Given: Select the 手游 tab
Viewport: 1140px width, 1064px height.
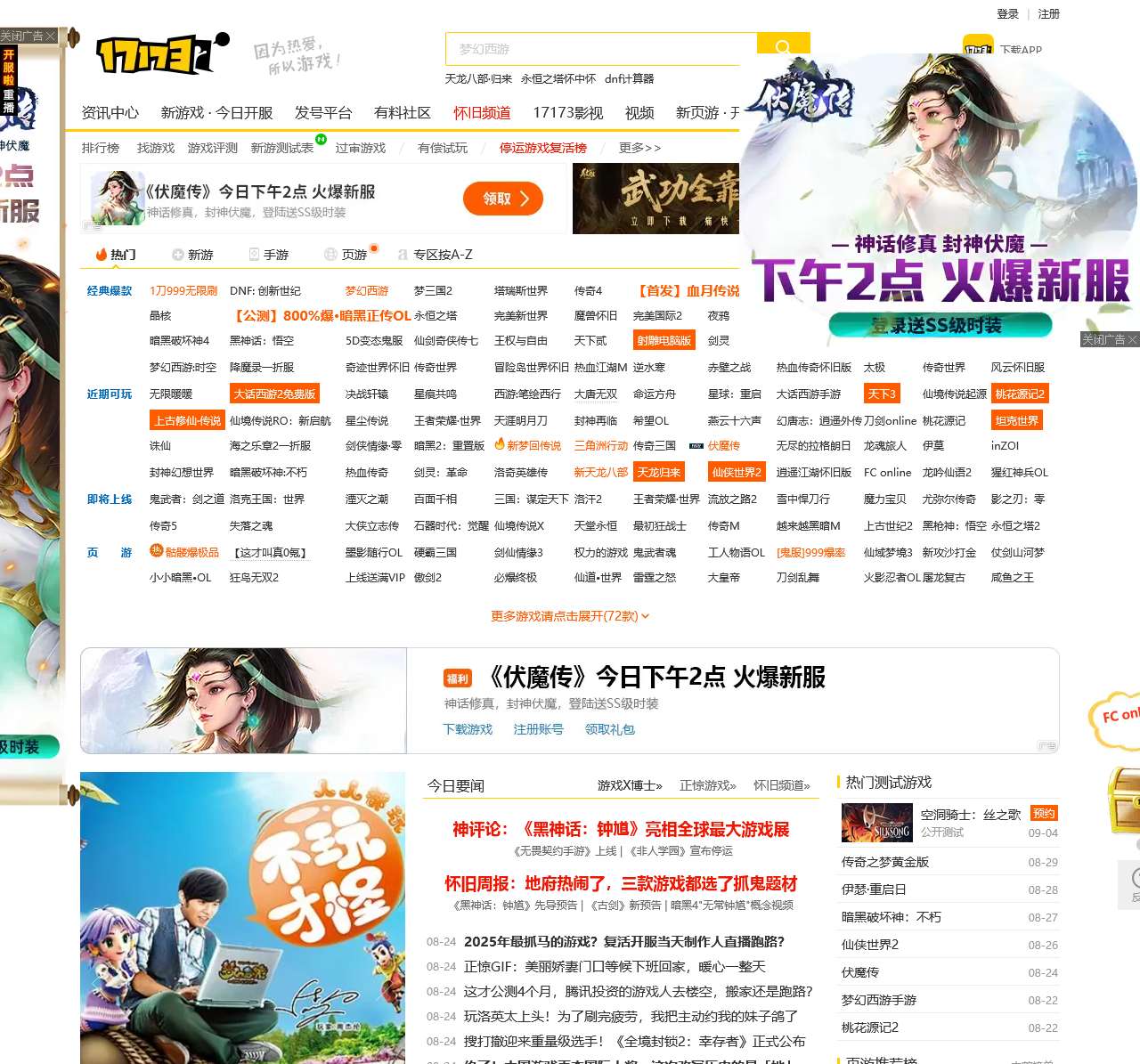Looking at the screenshot, I should pyautogui.click(x=269, y=255).
